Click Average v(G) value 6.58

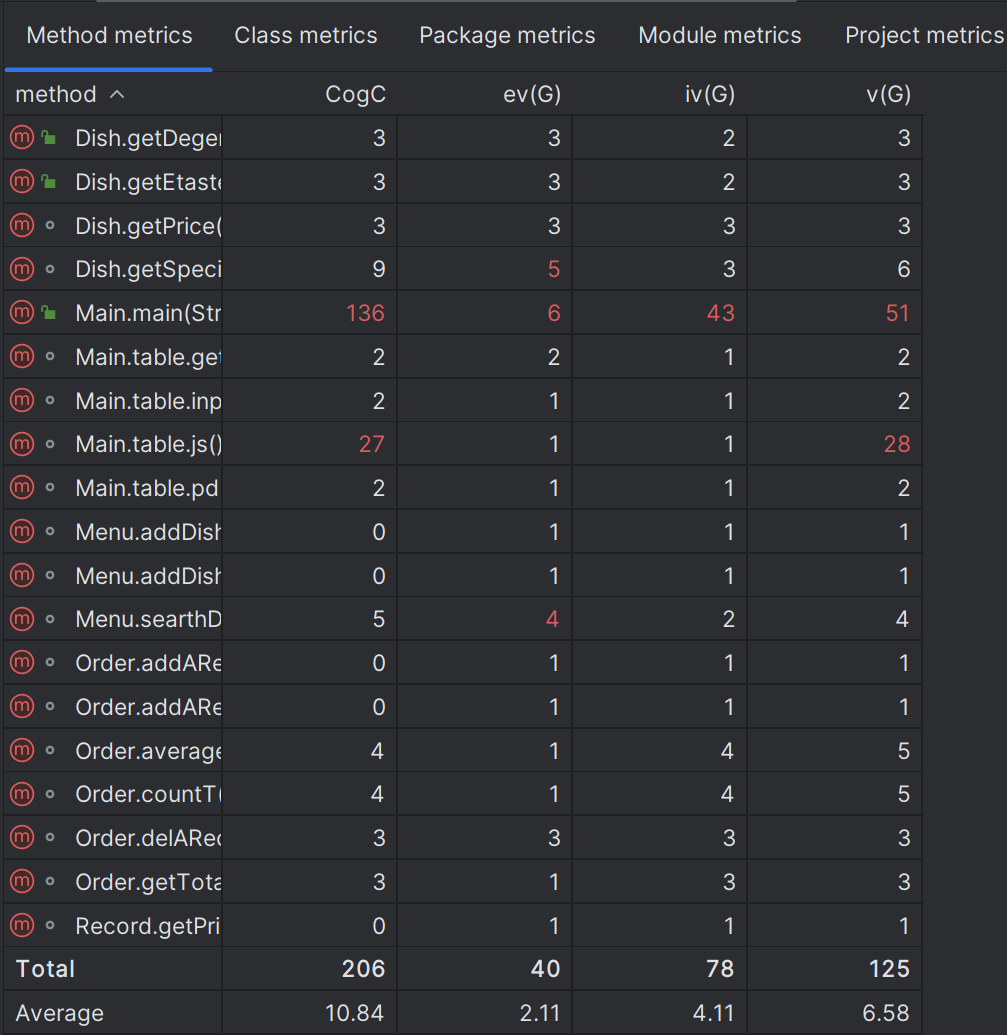click(x=886, y=1013)
